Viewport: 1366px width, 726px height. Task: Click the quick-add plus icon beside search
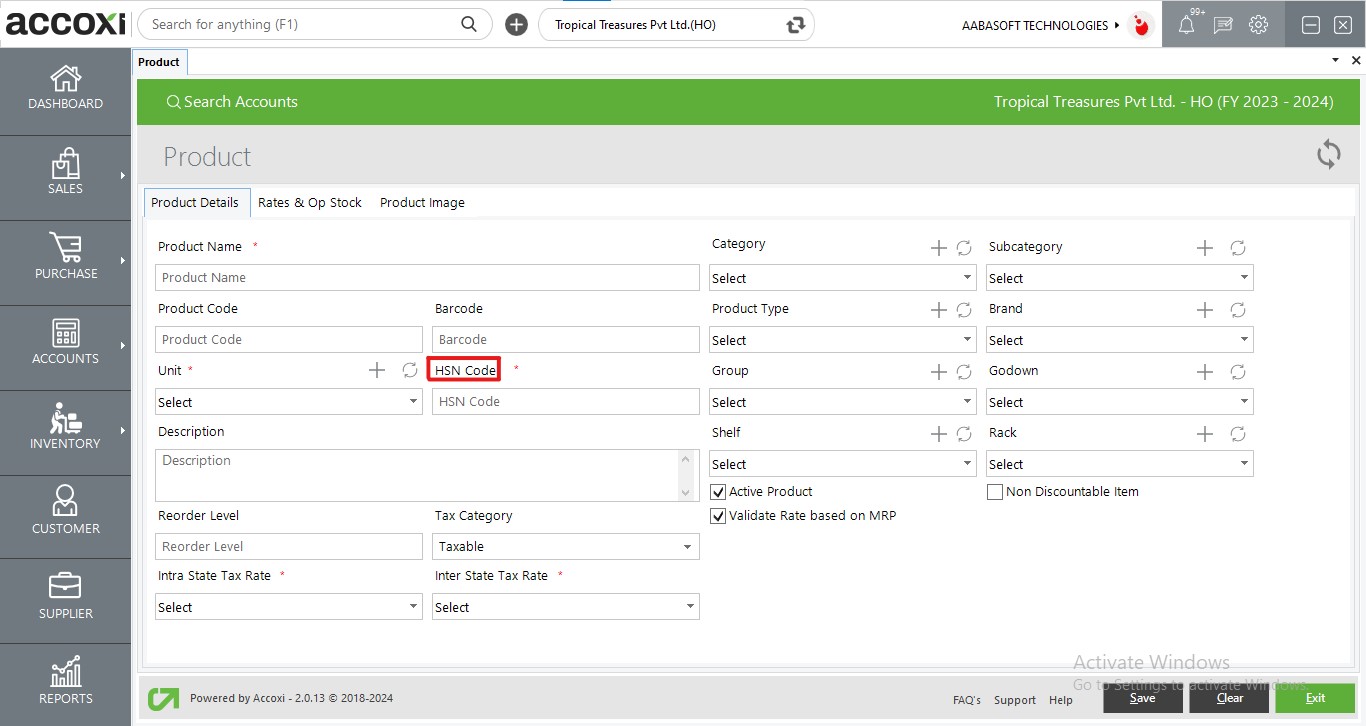click(x=516, y=25)
